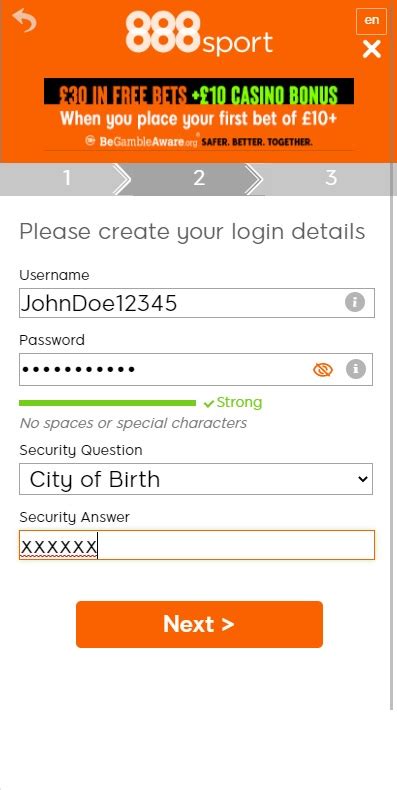The image size is (397, 790).
Task: Open the Security Question dropdown
Action: 196,479
